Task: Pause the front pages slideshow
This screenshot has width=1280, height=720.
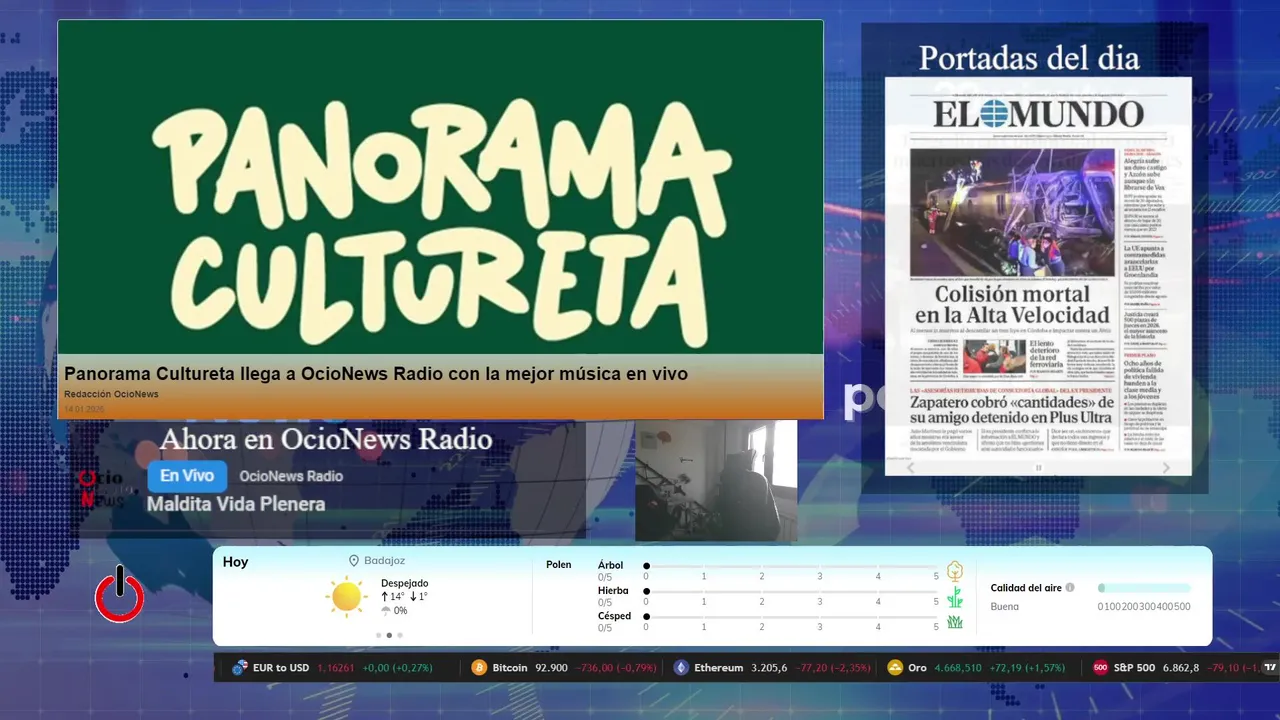Action: tap(1038, 468)
